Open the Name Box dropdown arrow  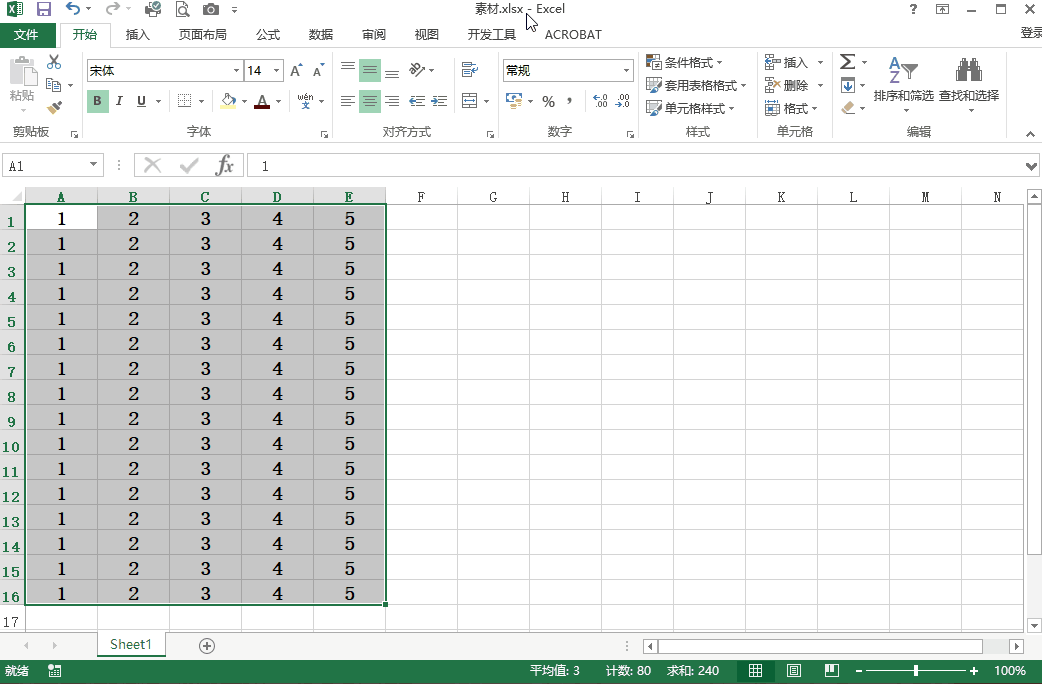[93, 165]
